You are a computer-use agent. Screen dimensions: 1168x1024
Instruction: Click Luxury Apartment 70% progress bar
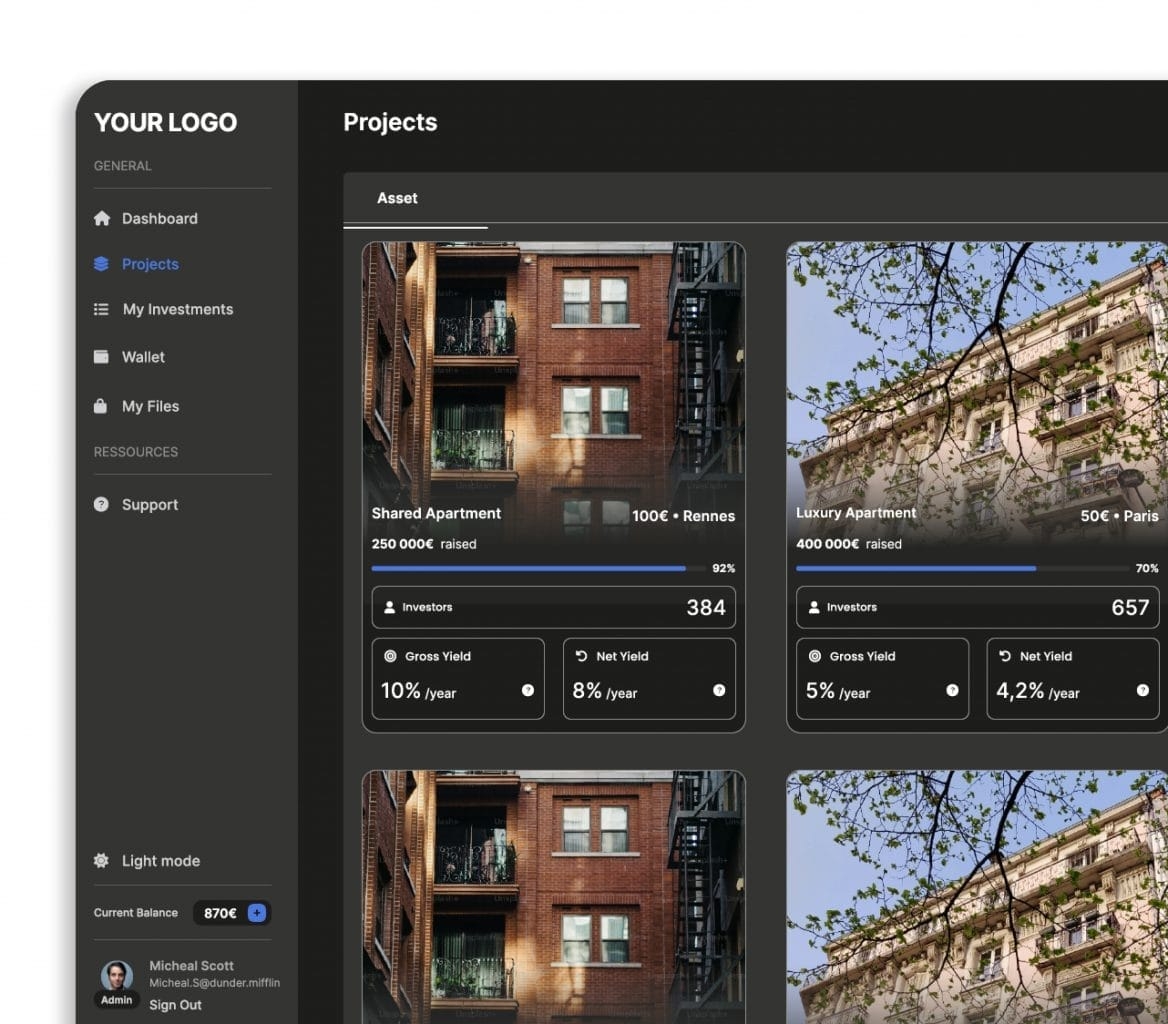[x=962, y=568]
